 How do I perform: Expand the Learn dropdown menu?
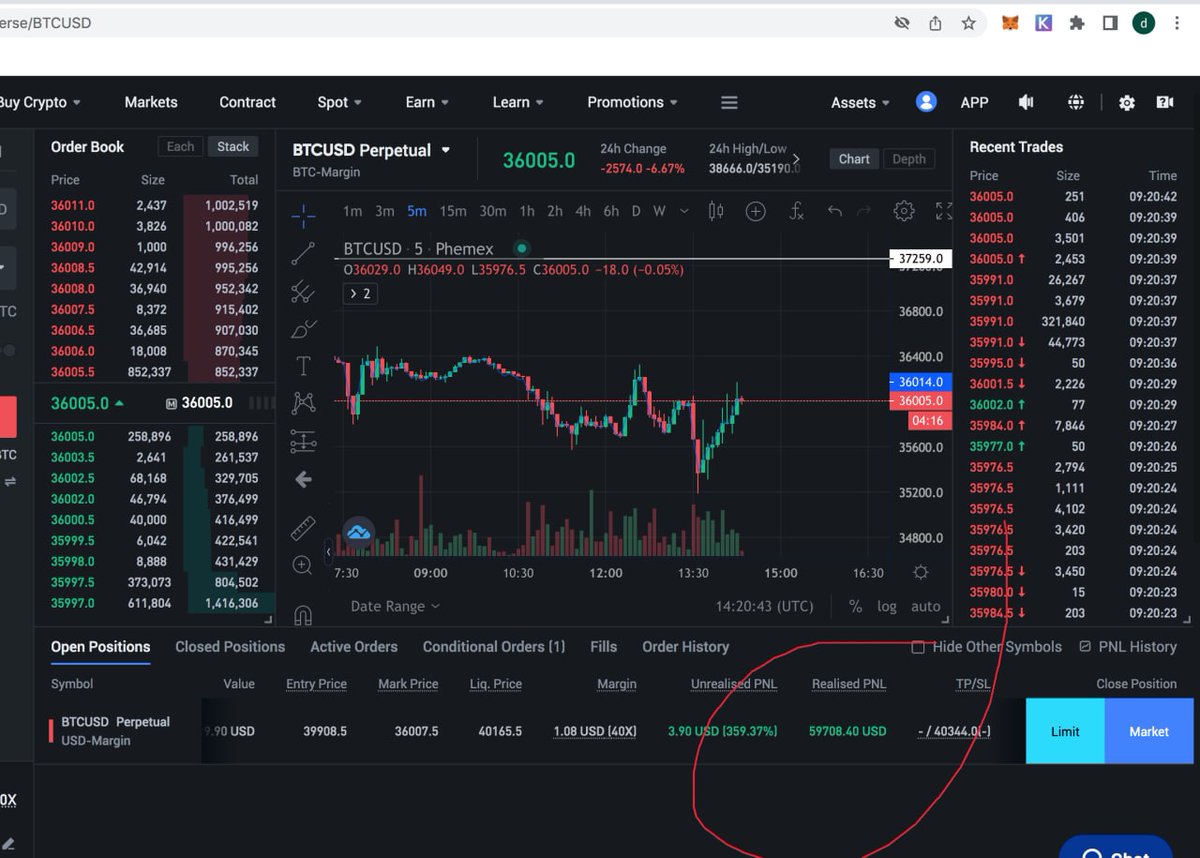point(518,102)
